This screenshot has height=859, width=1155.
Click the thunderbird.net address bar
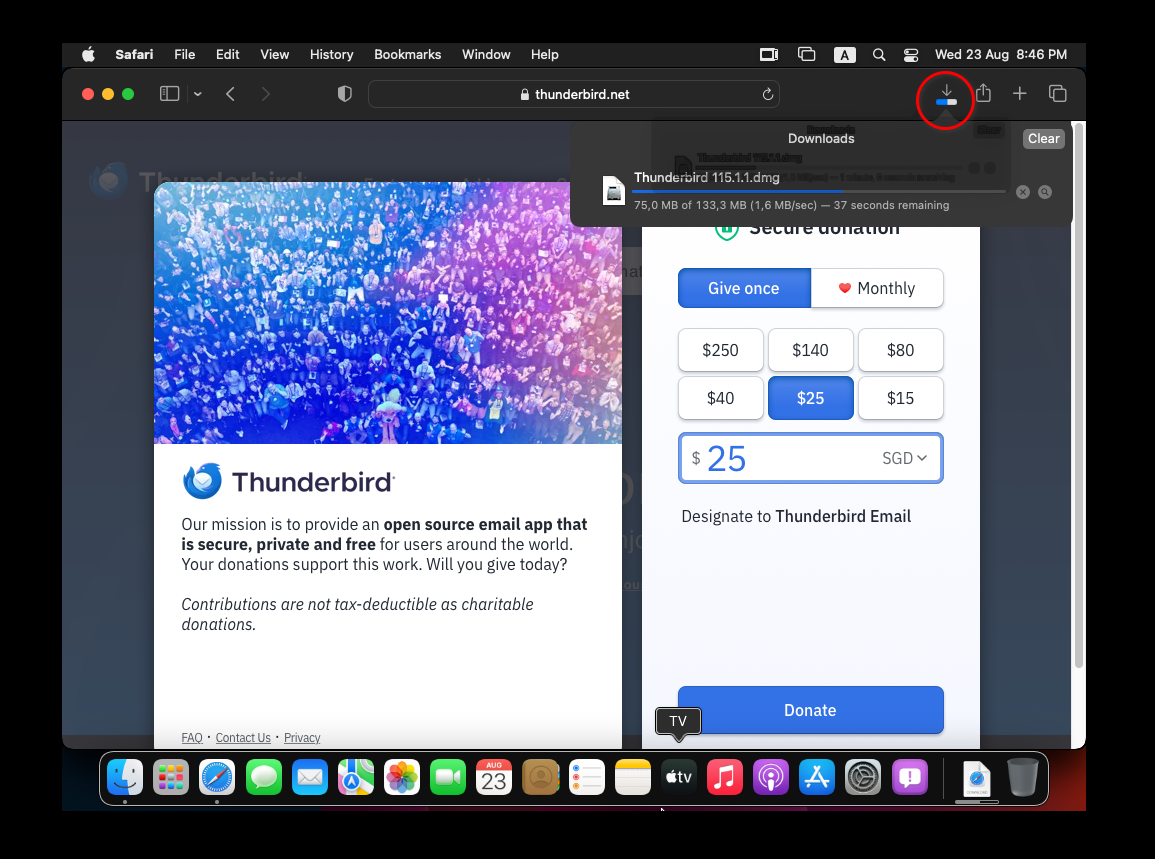(574, 94)
